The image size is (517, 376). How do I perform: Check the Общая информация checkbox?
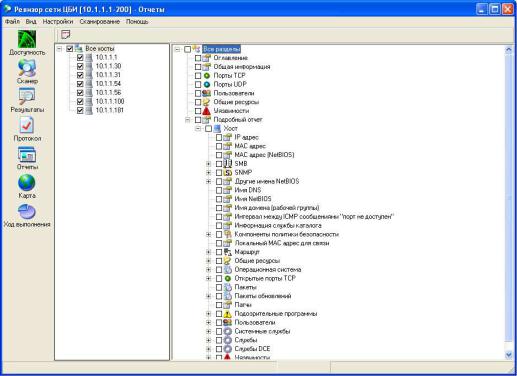point(198,67)
